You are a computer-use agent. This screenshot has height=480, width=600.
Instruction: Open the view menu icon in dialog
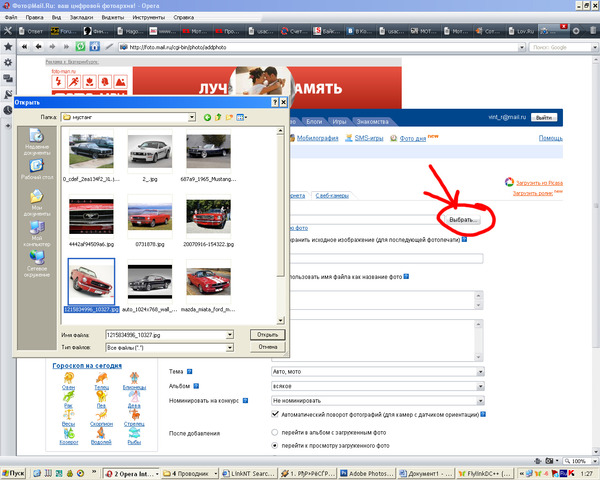pyautogui.click(x=241, y=118)
